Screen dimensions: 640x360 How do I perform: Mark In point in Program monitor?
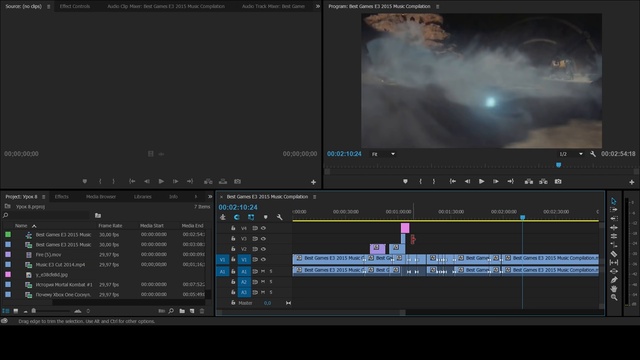420,181
